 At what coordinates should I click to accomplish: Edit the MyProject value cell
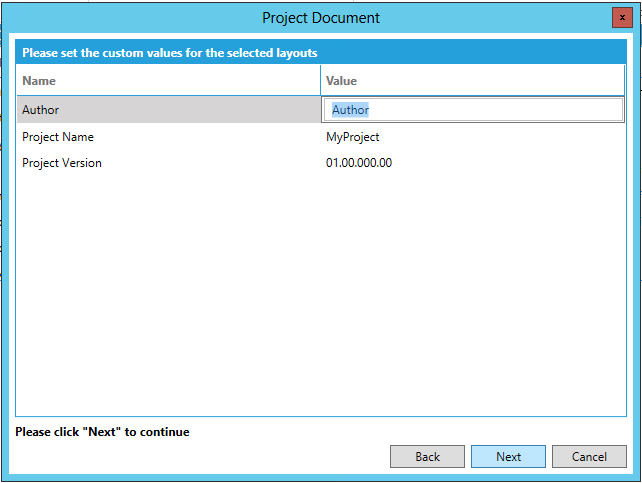[x=353, y=137]
